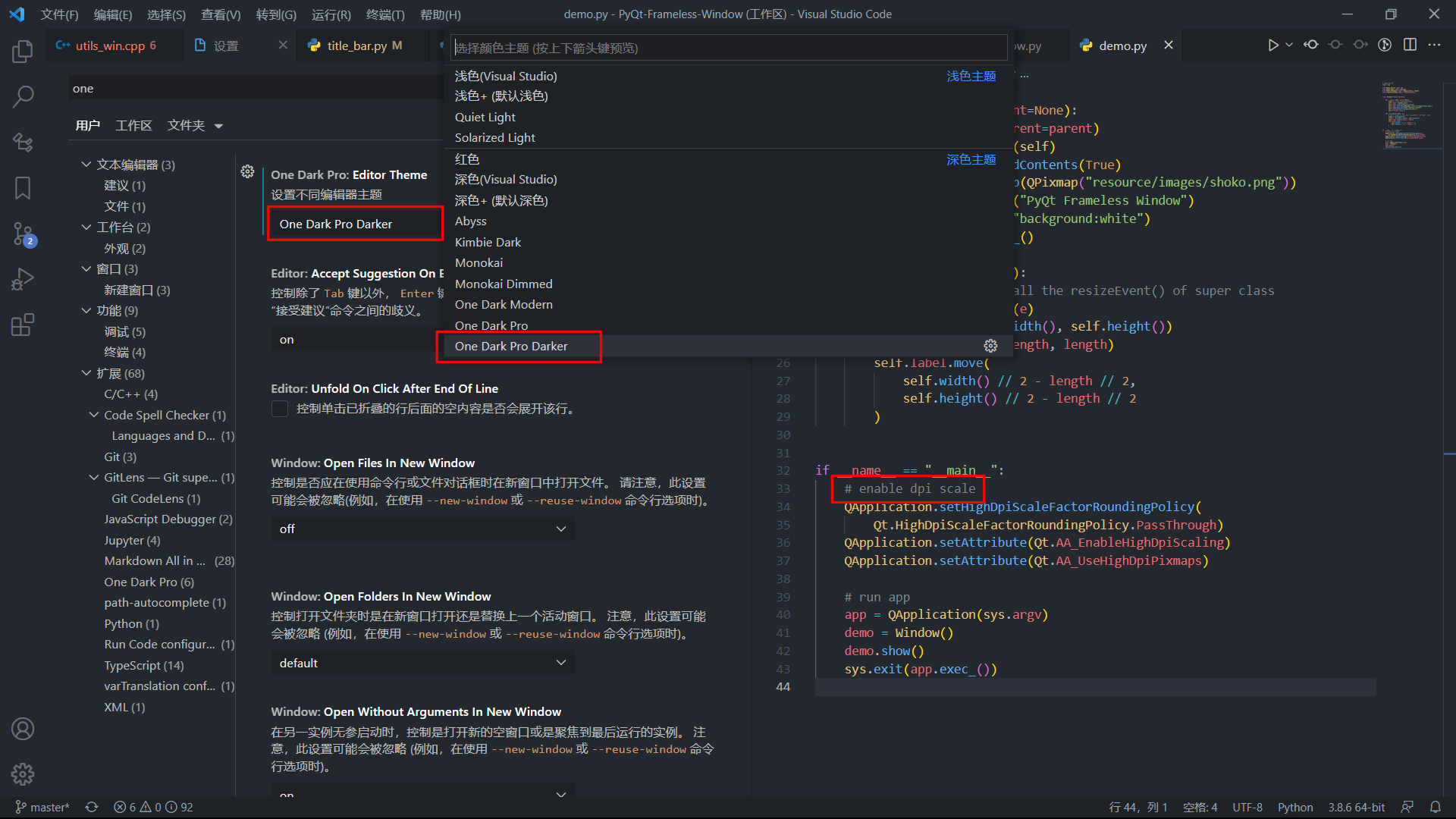Click the 空格: 4 indentation indicator
The width and height of the screenshot is (1456, 819).
pyautogui.click(x=1200, y=808)
